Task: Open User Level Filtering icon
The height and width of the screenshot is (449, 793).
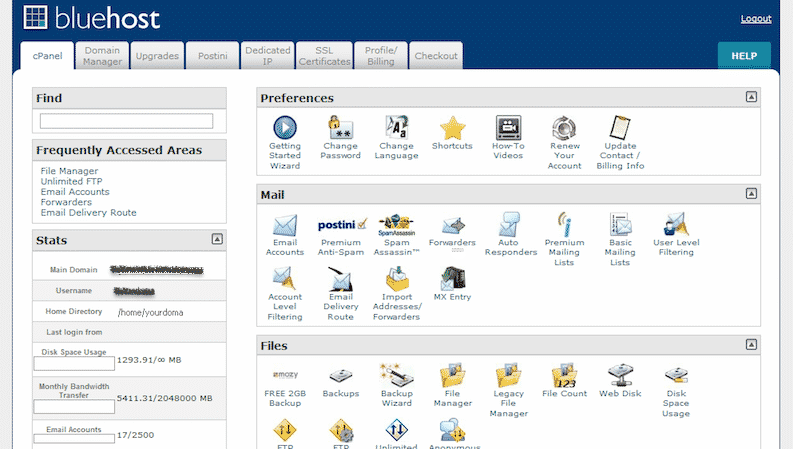Action: [676, 224]
